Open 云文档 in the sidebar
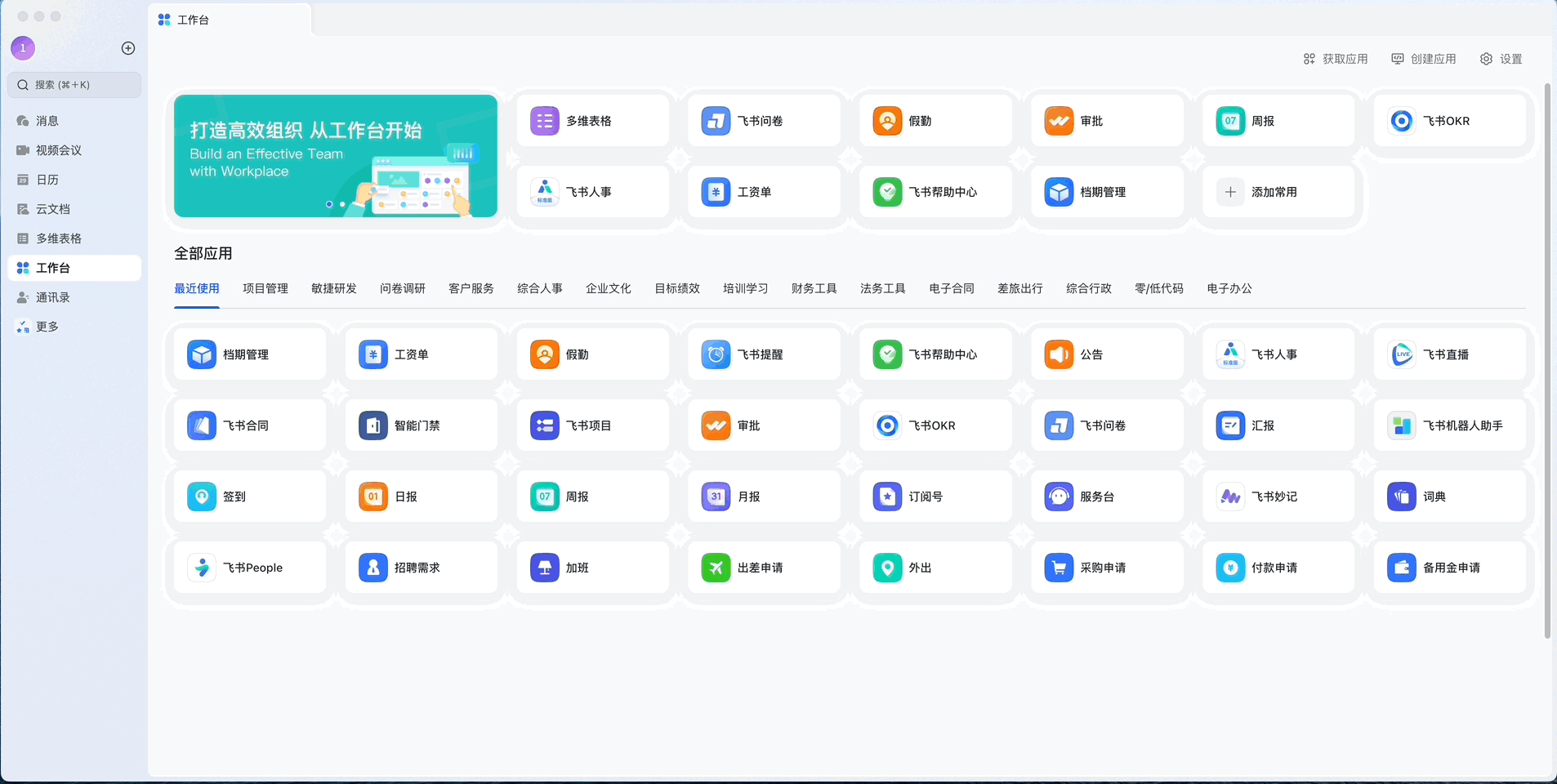This screenshot has width=1557, height=784. (x=74, y=209)
